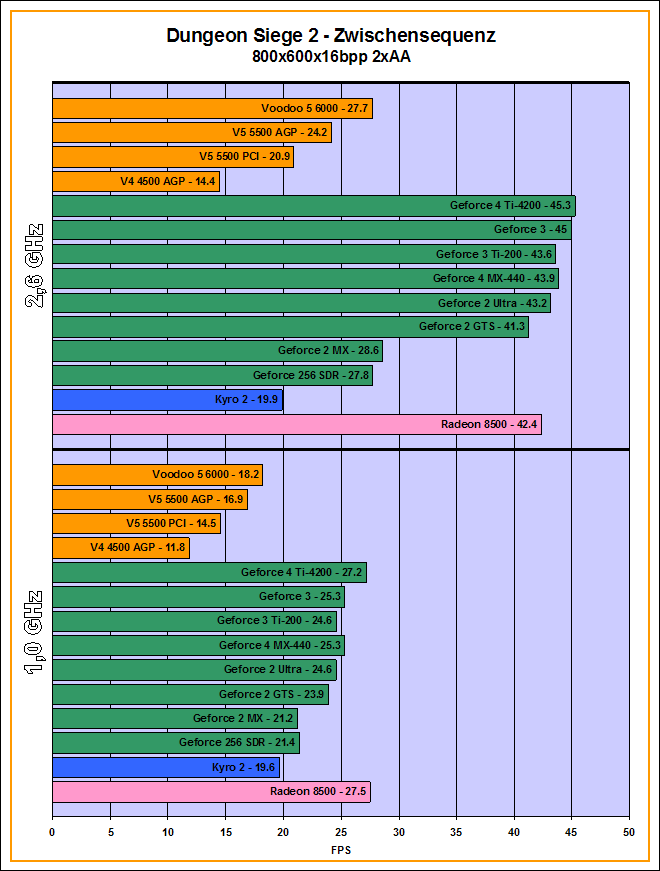This screenshot has width=660, height=871.
Task: Click the Voodoo 5 6000 - 18.2 bar
Action: [157, 475]
